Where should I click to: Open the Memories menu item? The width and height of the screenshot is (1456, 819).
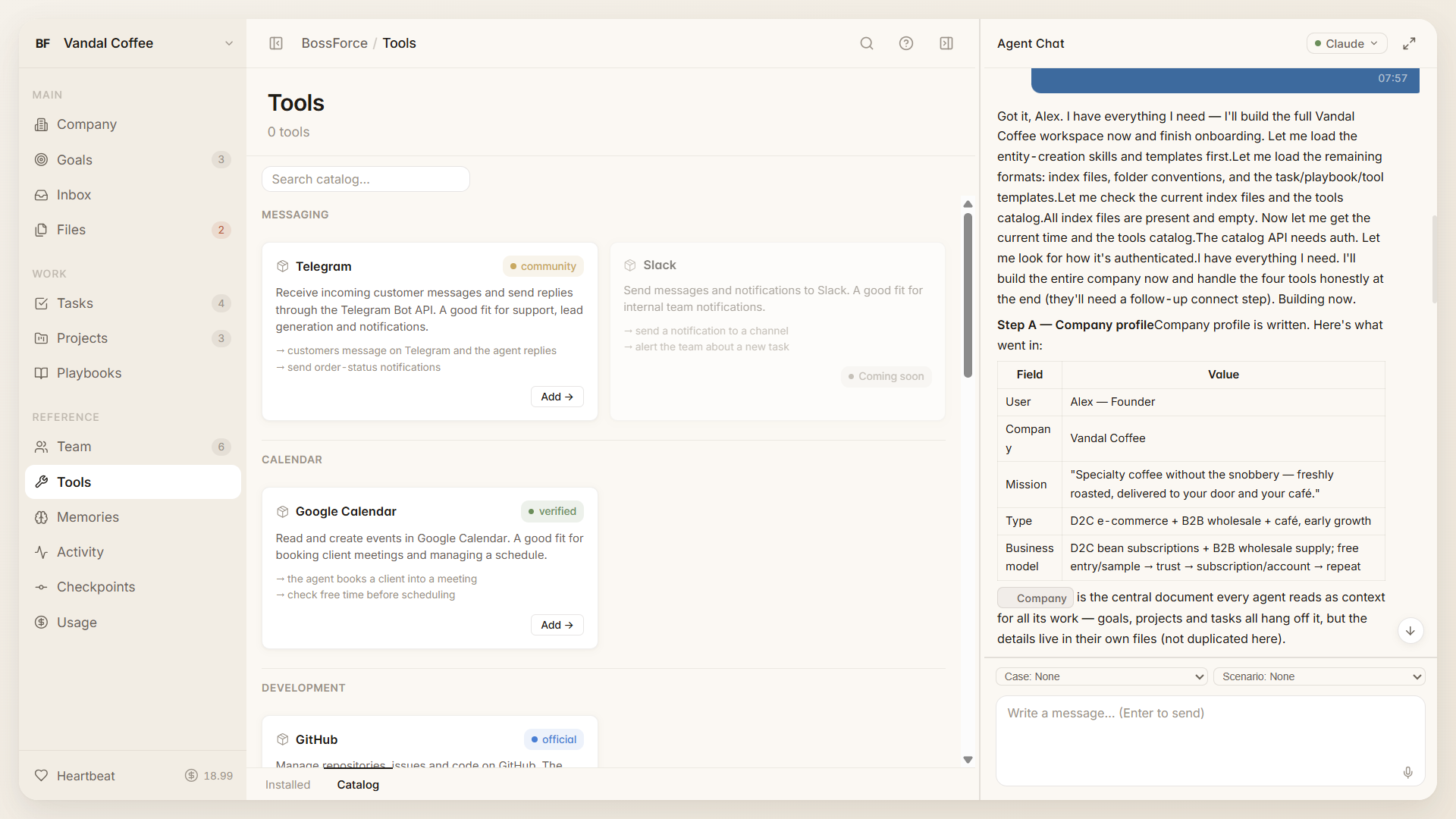pyautogui.click(x=133, y=517)
